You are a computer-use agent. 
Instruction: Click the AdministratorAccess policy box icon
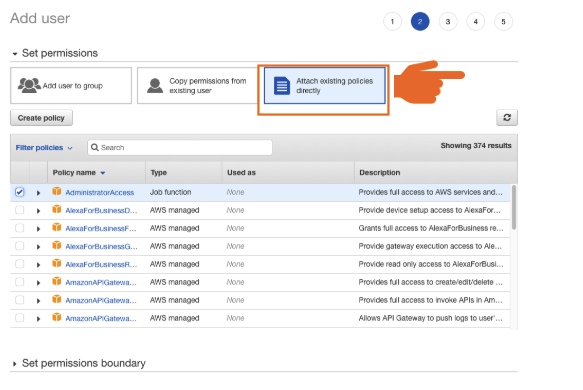(x=57, y=191)
